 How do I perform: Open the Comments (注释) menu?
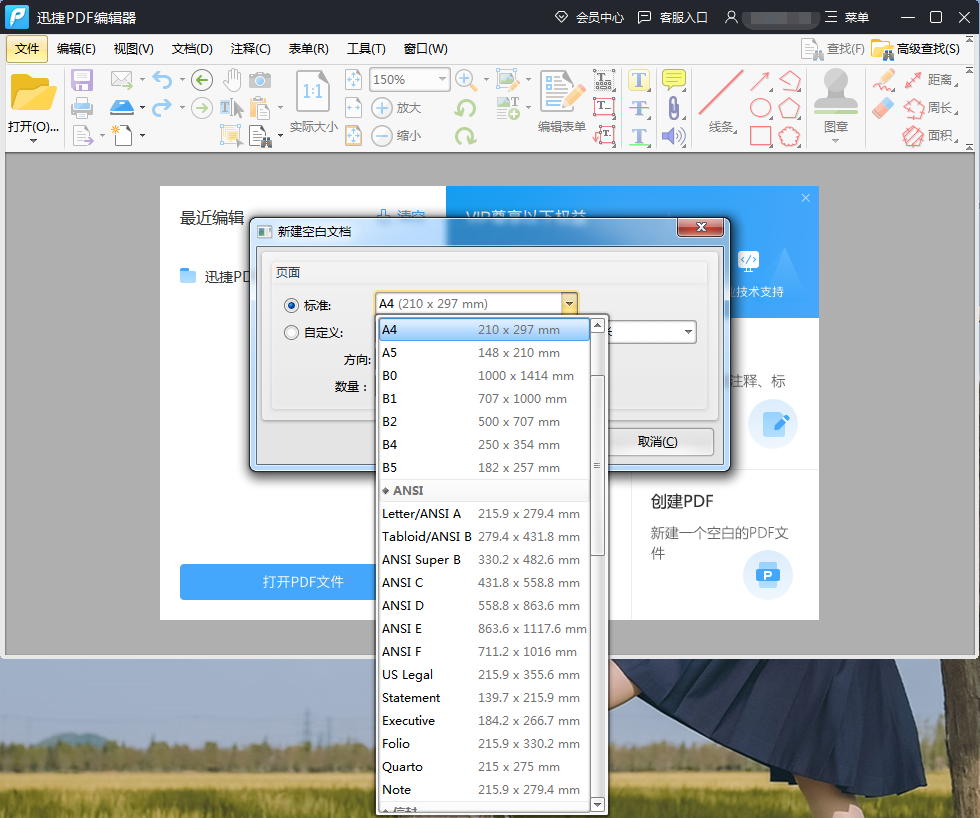click(x=251, y=49)
